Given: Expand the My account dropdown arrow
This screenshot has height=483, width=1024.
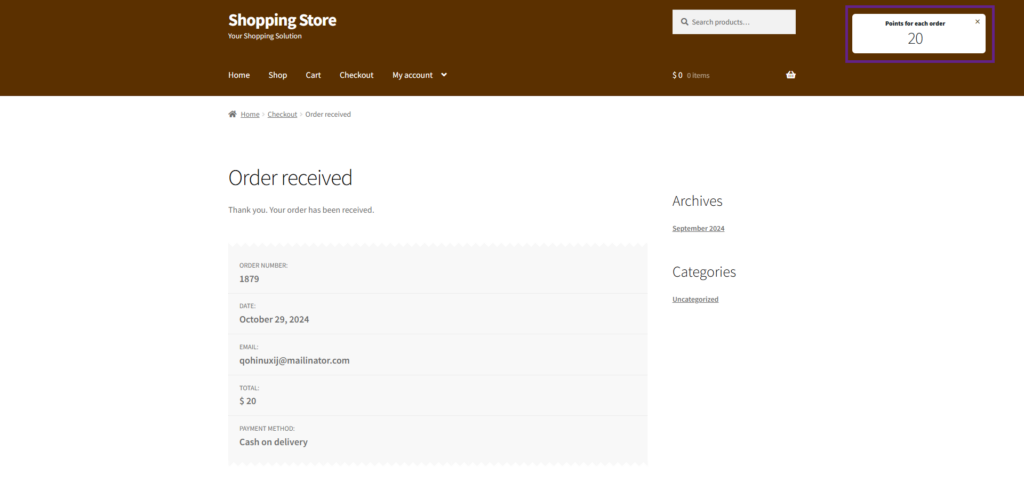Looking at the screenshot, I should click(444, 75).
